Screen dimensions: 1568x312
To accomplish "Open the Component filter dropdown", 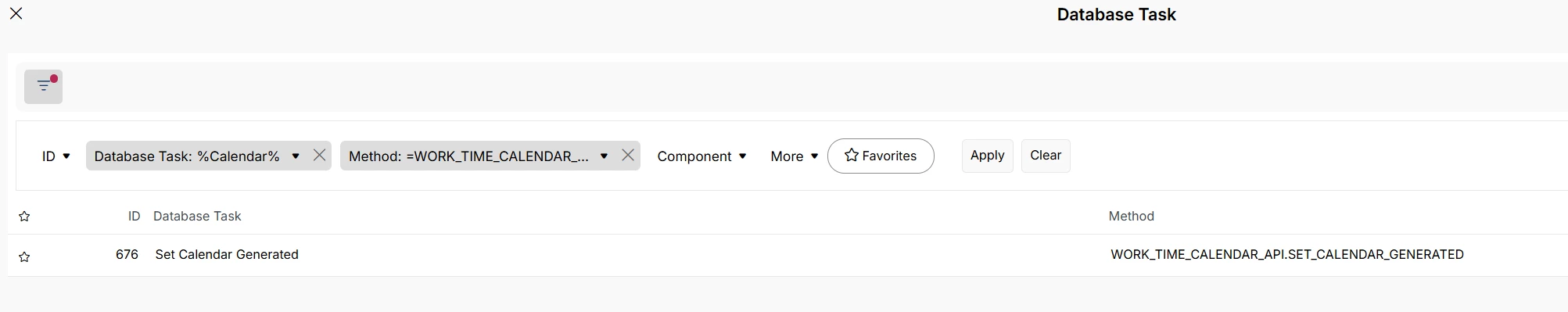I will (x=701, y=156).
